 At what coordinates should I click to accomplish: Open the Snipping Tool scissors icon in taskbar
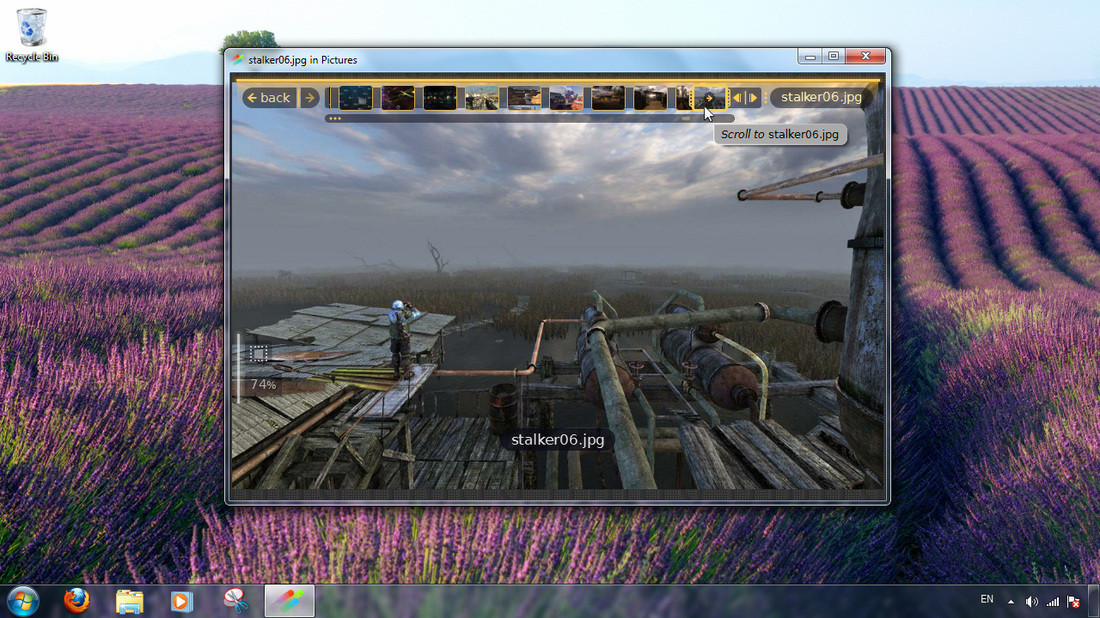[x=236, y=601]
